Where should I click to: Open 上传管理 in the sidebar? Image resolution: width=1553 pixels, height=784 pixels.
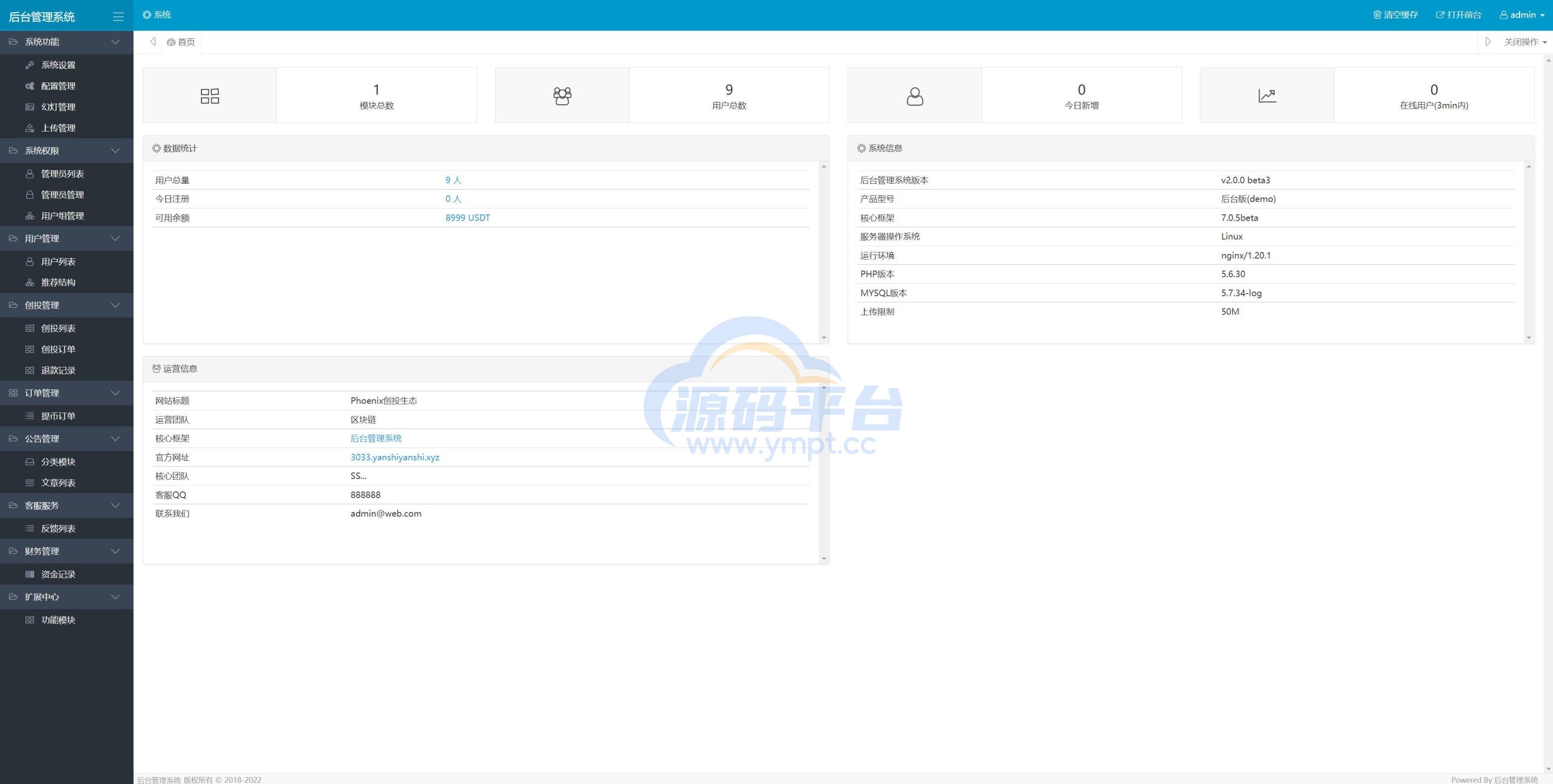(x=58, y=128)
